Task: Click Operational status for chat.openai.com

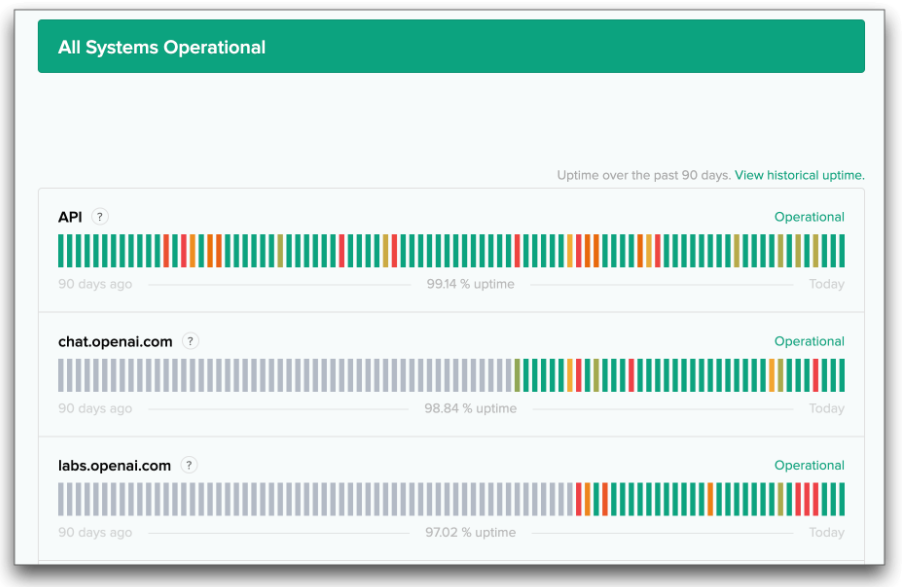Action: [x=809, y=341]
